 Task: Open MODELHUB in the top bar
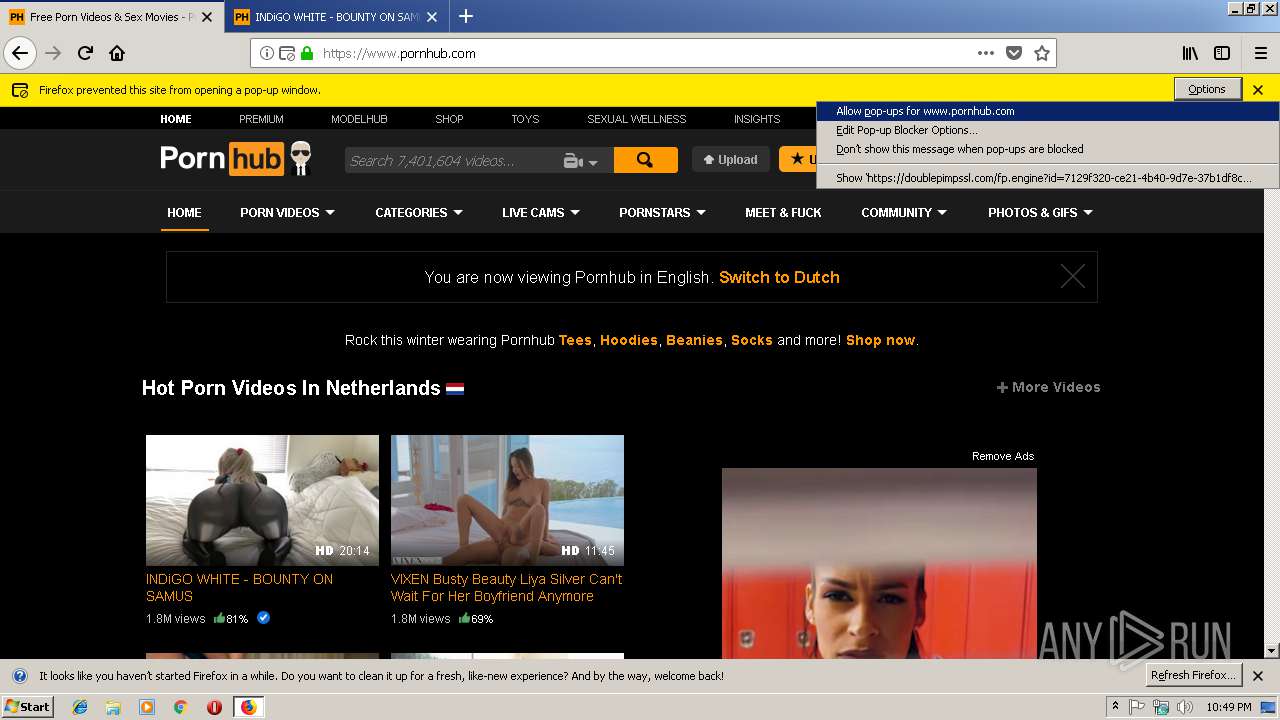coord(359,119)
